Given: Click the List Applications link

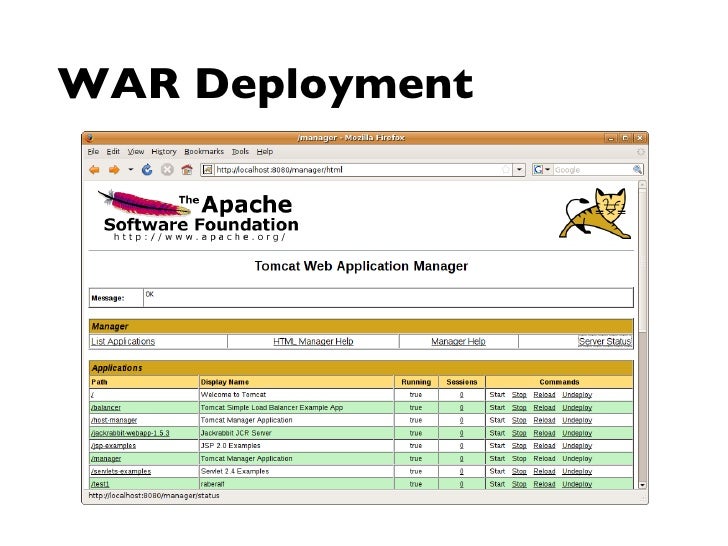Looking at the screenshot, I should [123, 342].
